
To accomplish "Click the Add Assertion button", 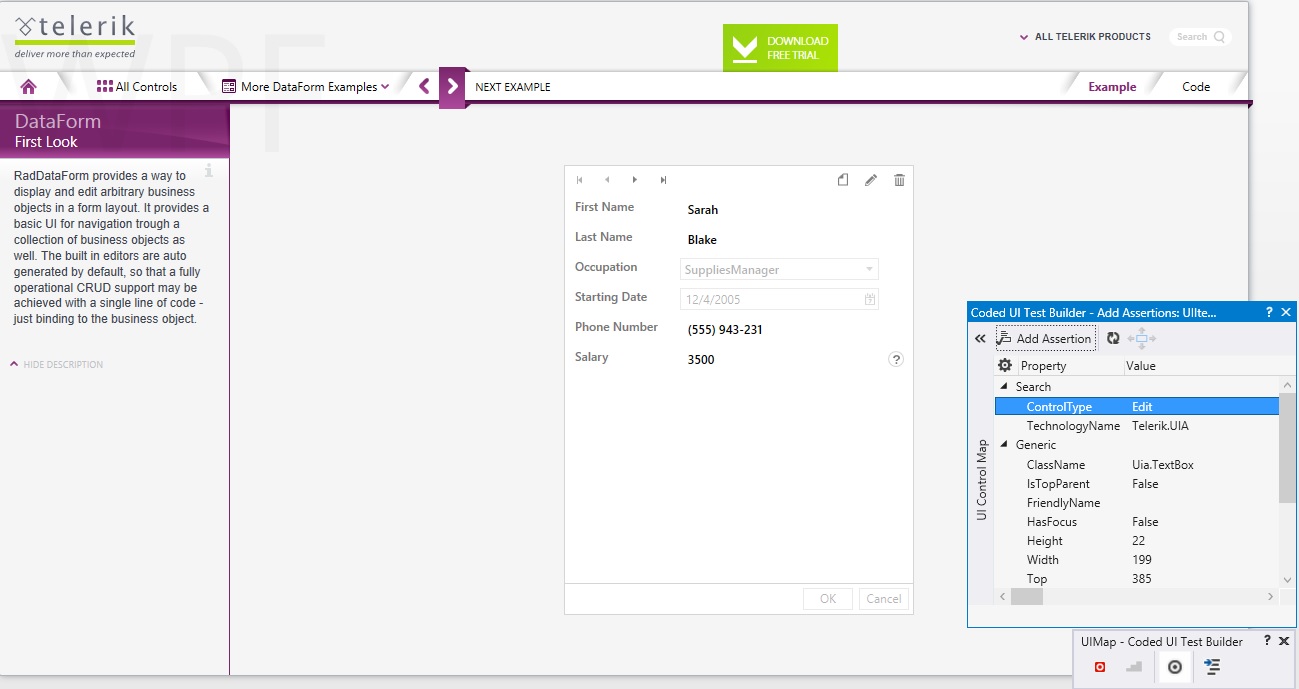I will point(1045,339).
